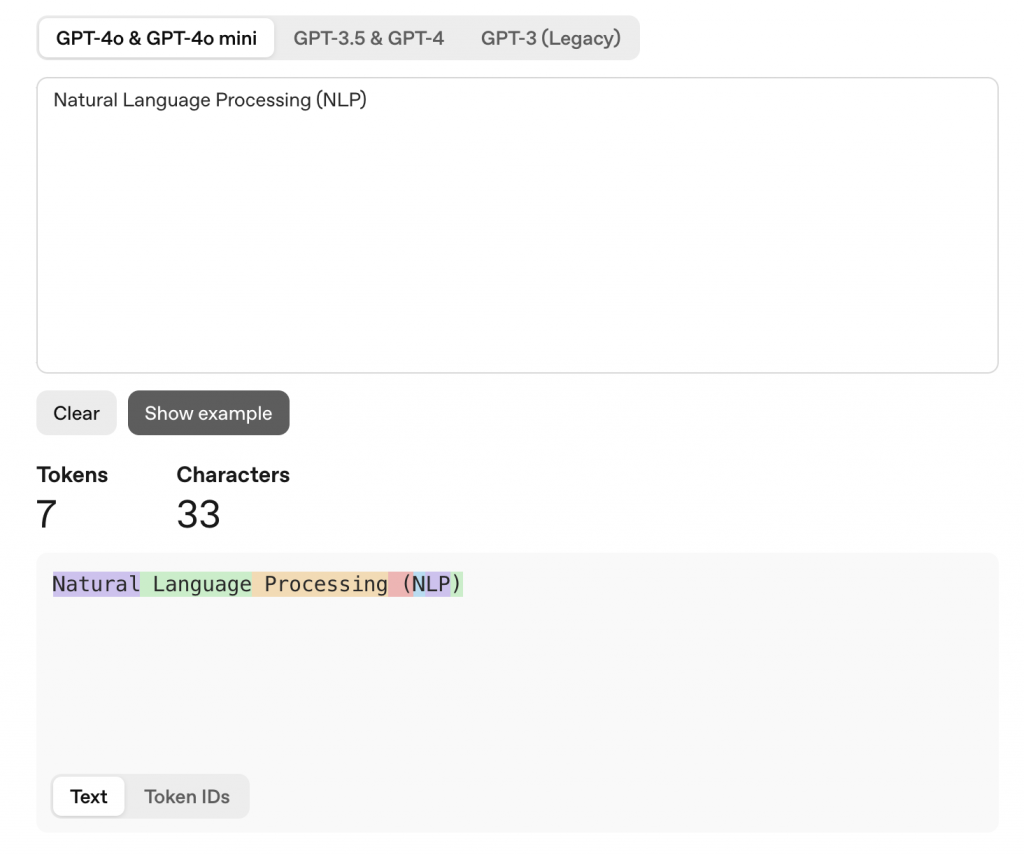Image resolution: width=1024 pixels, height=855 pixels.
Task: Click the Show example button
Action: (208, 413)
